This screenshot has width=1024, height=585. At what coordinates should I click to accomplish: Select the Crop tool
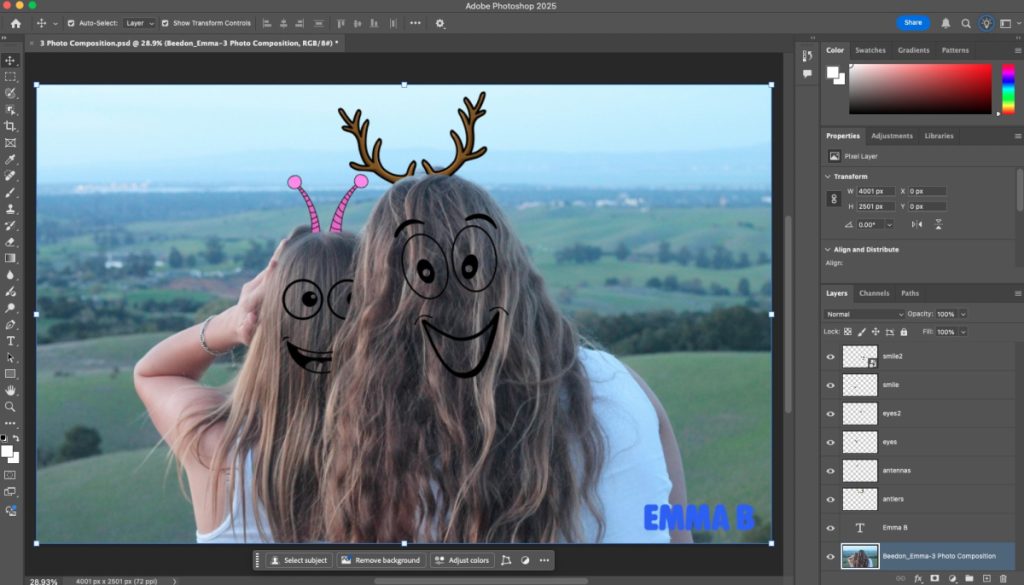tap(10, 127)
